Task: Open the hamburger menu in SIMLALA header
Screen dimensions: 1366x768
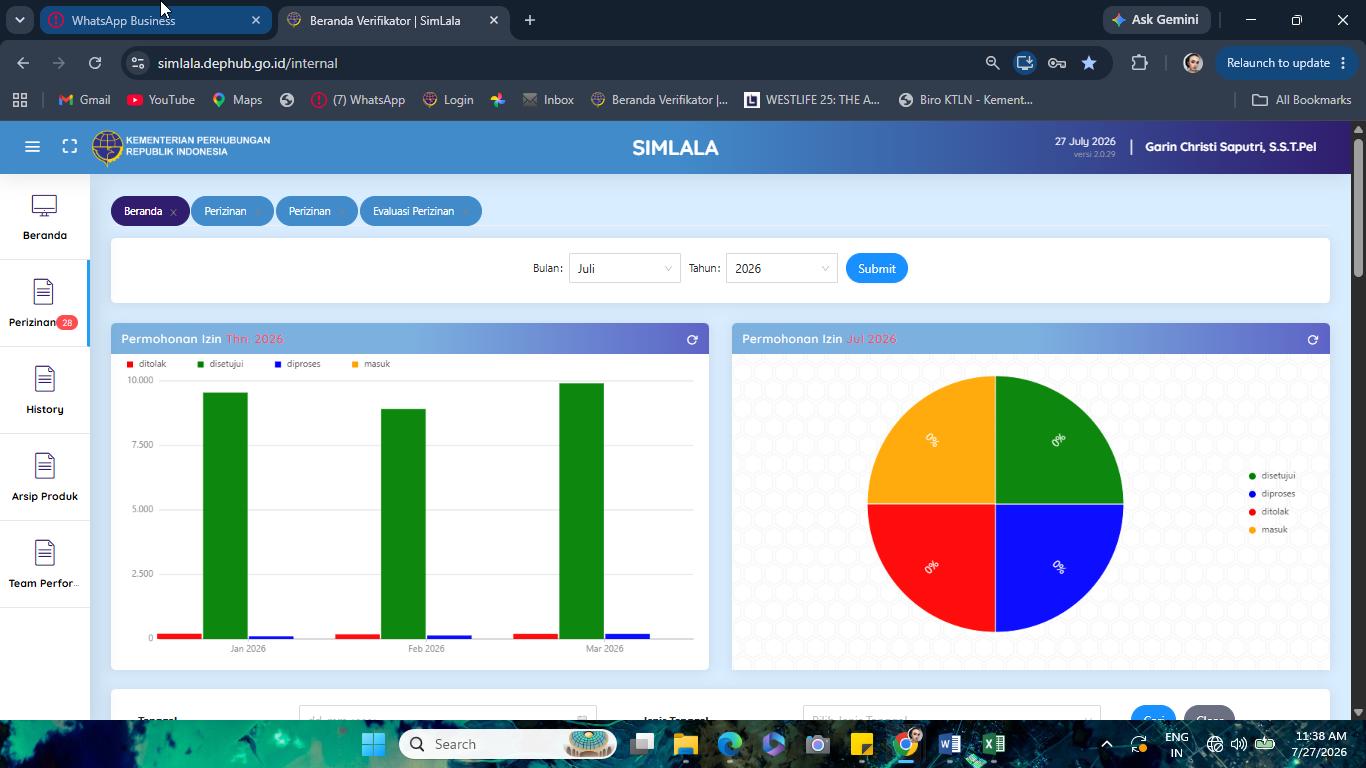Action: [32, 147]
